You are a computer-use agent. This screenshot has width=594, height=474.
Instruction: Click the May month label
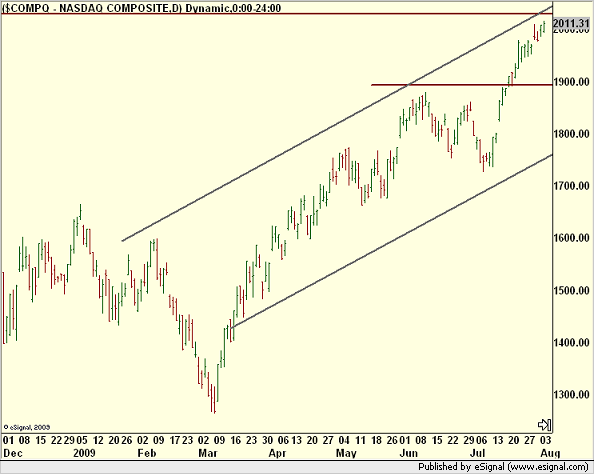coord(346,453)
